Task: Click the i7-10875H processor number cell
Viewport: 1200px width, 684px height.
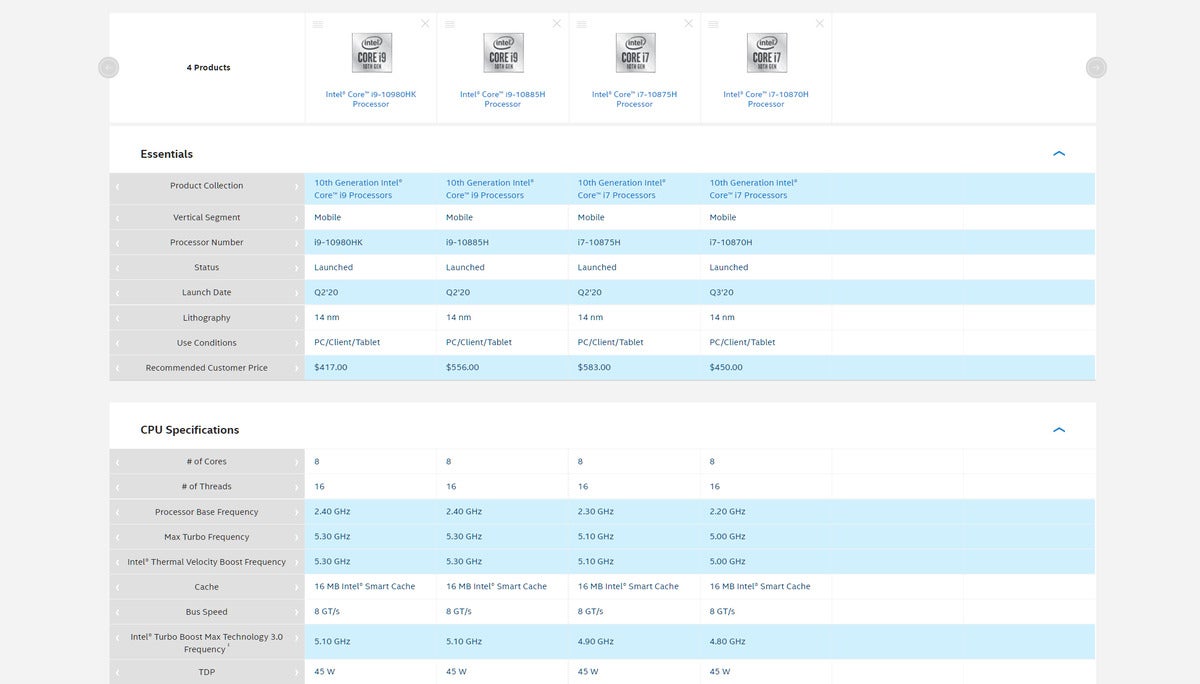Action: 599,242
